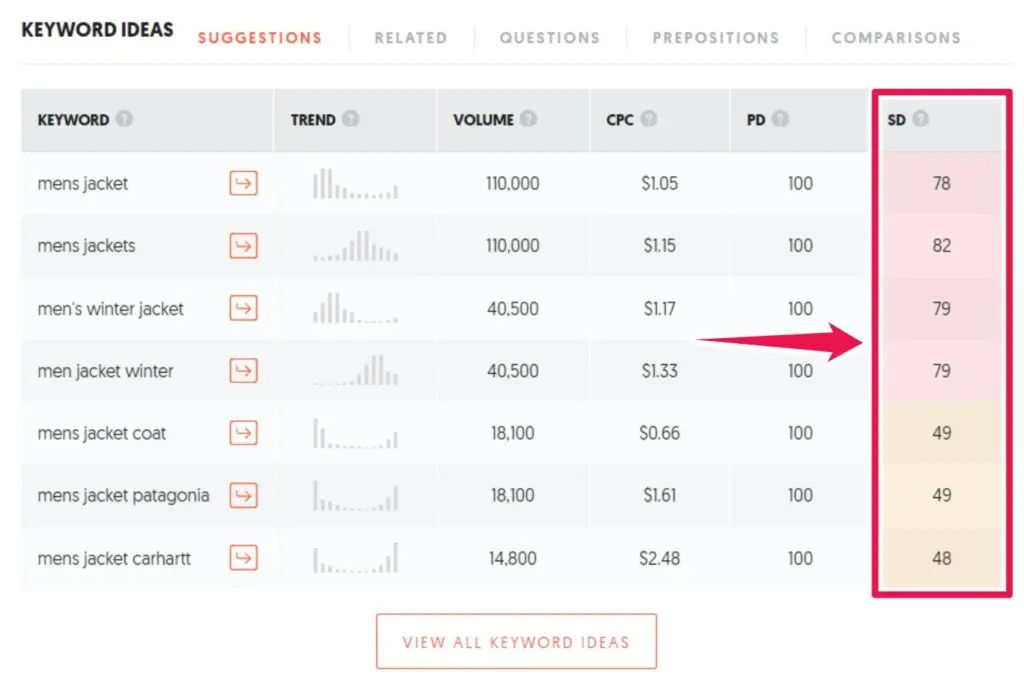Image resolution: width=1024 pixels, height=682 pixels.
Task: Go to the Comparisons tab
Action: [896, 38]
